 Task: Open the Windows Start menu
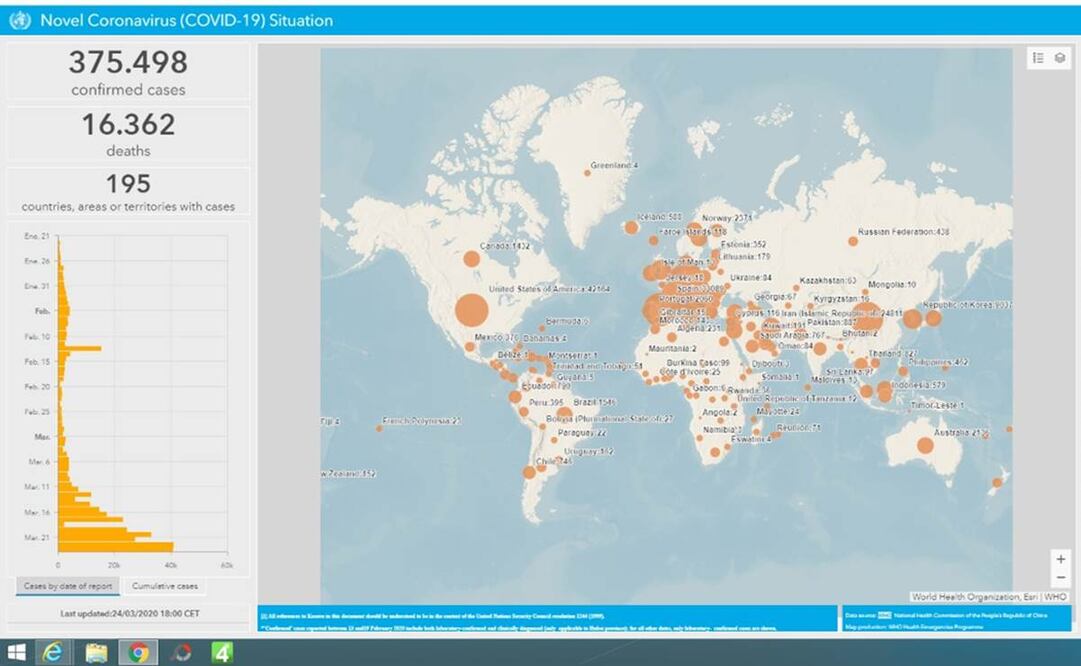(16, 652)
